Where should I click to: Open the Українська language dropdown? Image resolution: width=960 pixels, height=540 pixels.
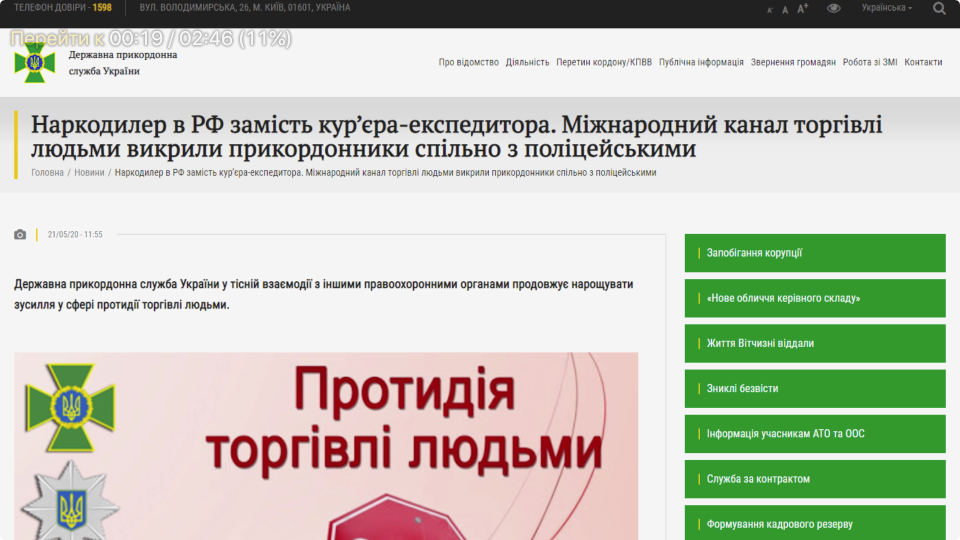pyautogui.click(x=887, y=8)
